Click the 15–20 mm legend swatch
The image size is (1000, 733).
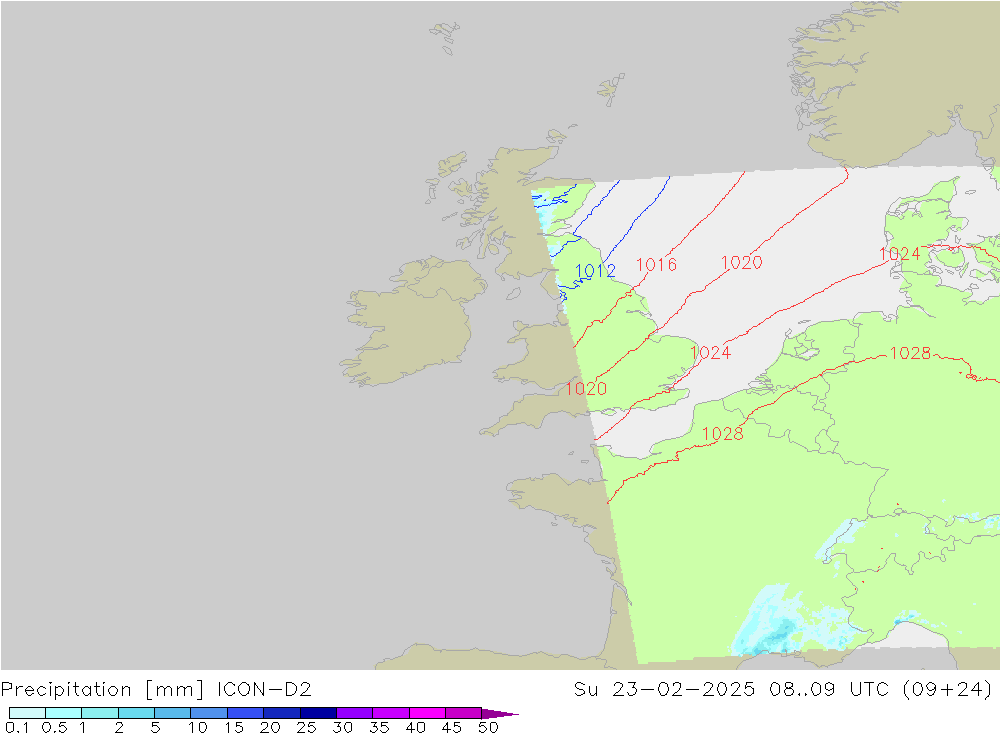pyautogui.click(x=245, y=713)
